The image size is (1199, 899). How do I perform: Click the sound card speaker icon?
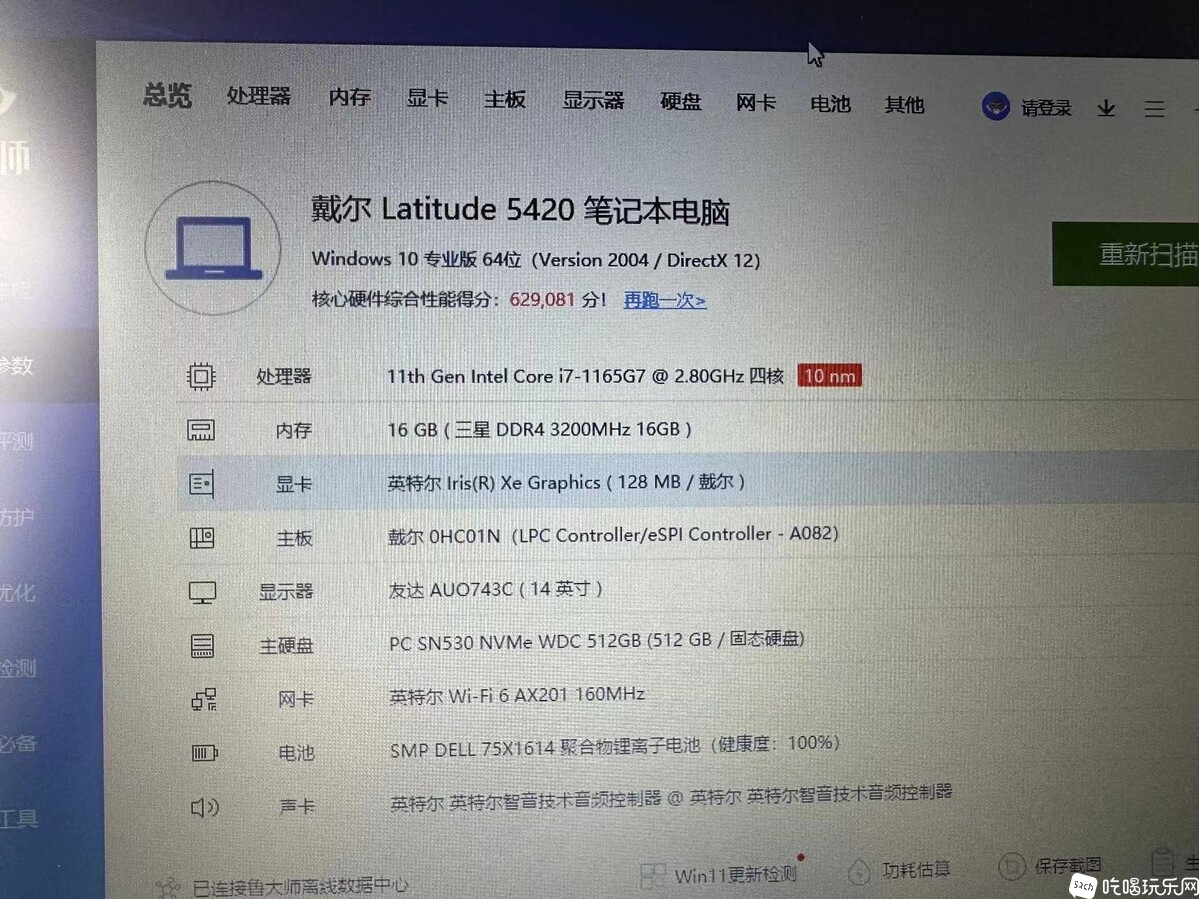click(204, 807)
